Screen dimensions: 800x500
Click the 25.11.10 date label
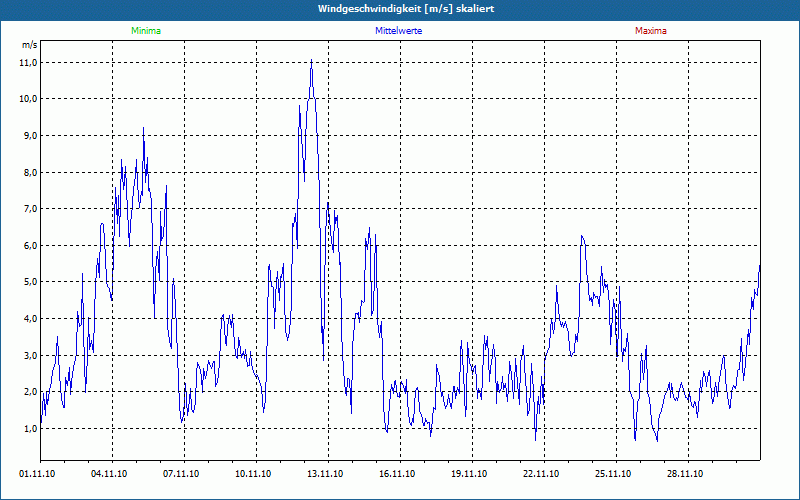coord(613,474)
